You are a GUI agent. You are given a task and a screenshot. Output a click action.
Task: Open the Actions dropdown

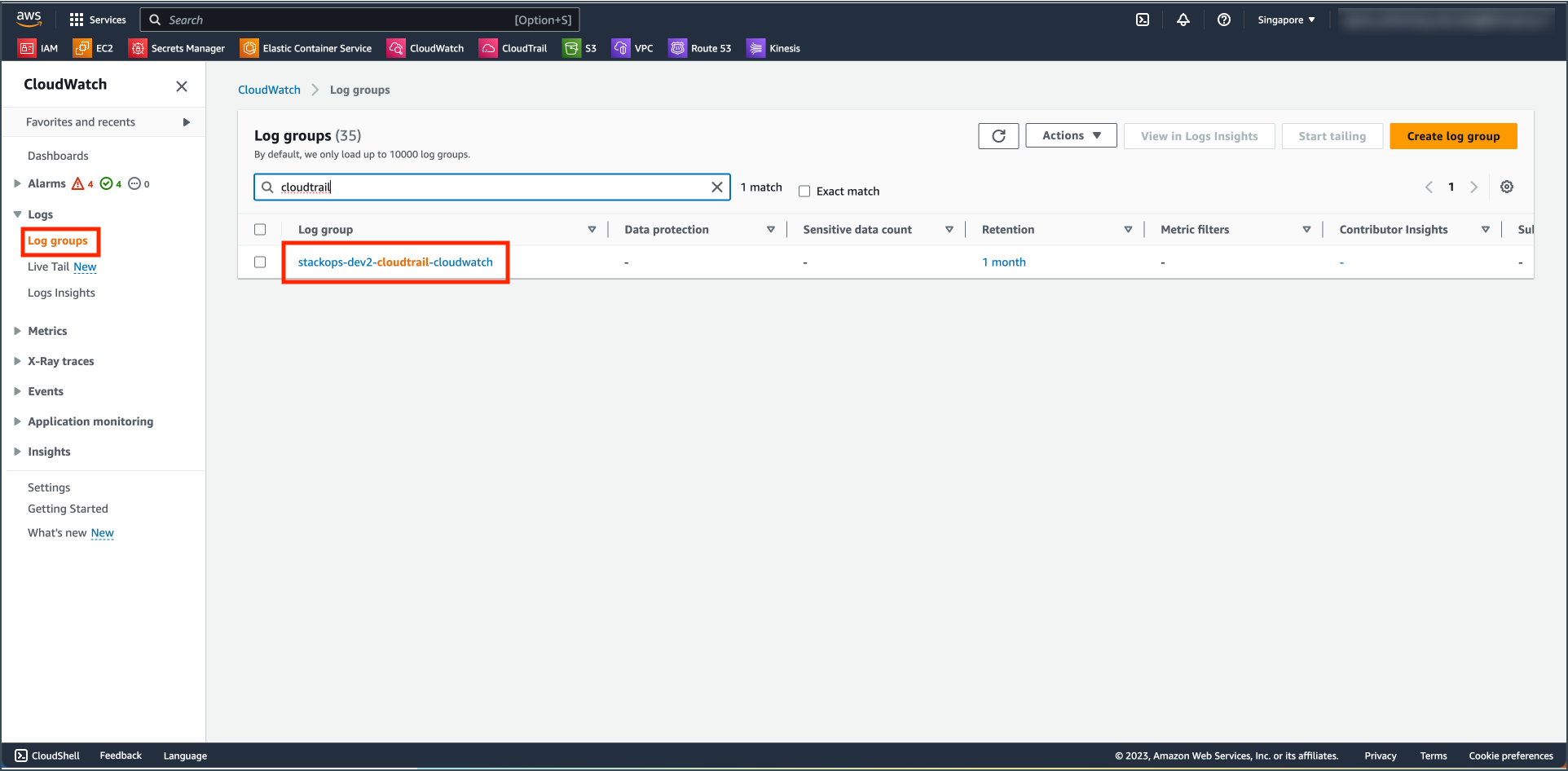[1070, 135]
